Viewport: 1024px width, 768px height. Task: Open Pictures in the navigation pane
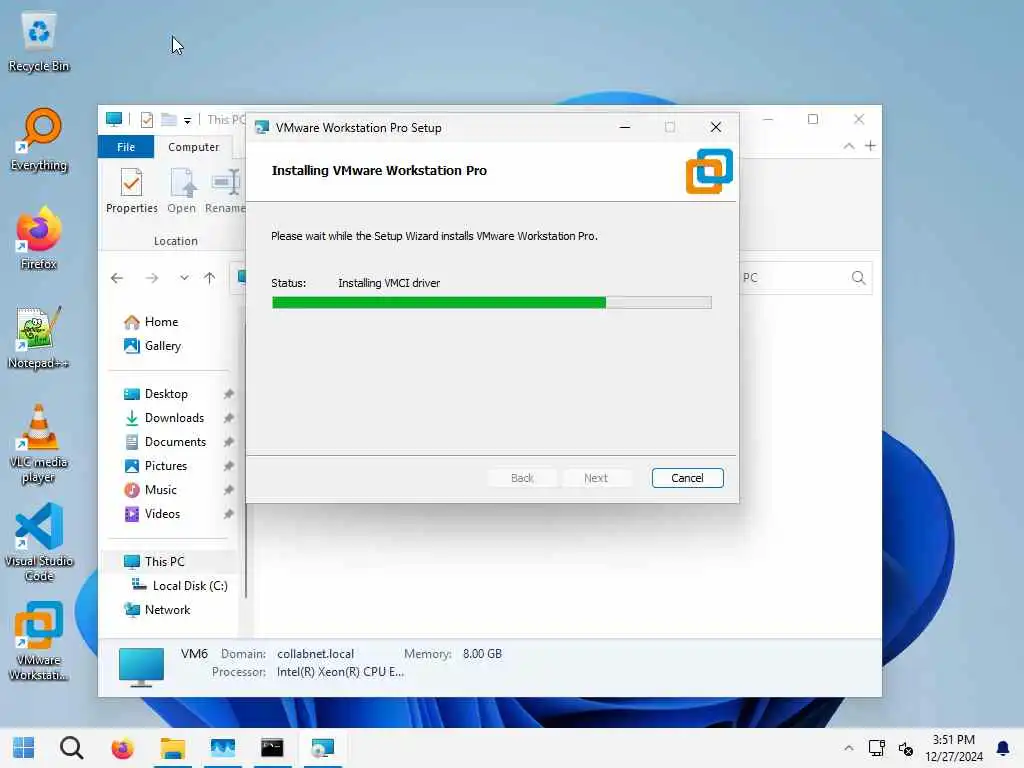(x=166, y=466)
